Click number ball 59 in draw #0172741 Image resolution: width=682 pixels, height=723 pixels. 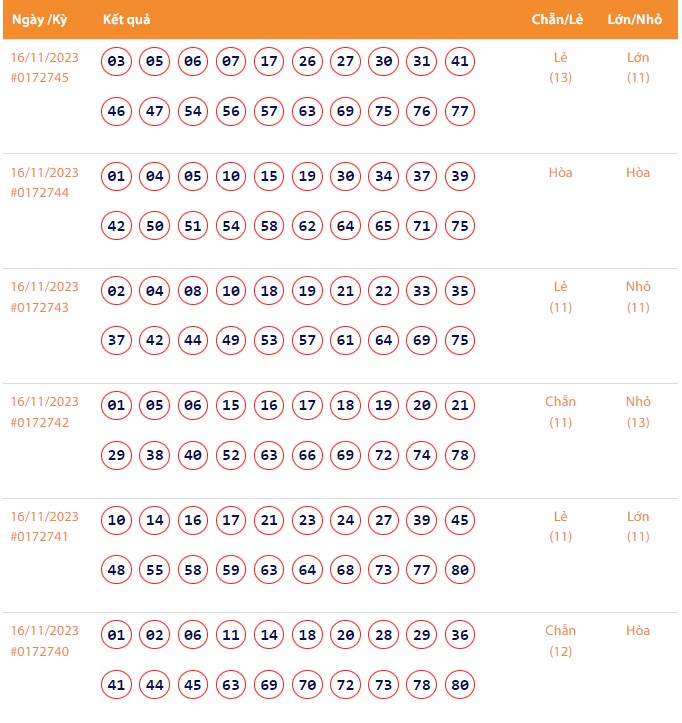click(x=231, y=570)
